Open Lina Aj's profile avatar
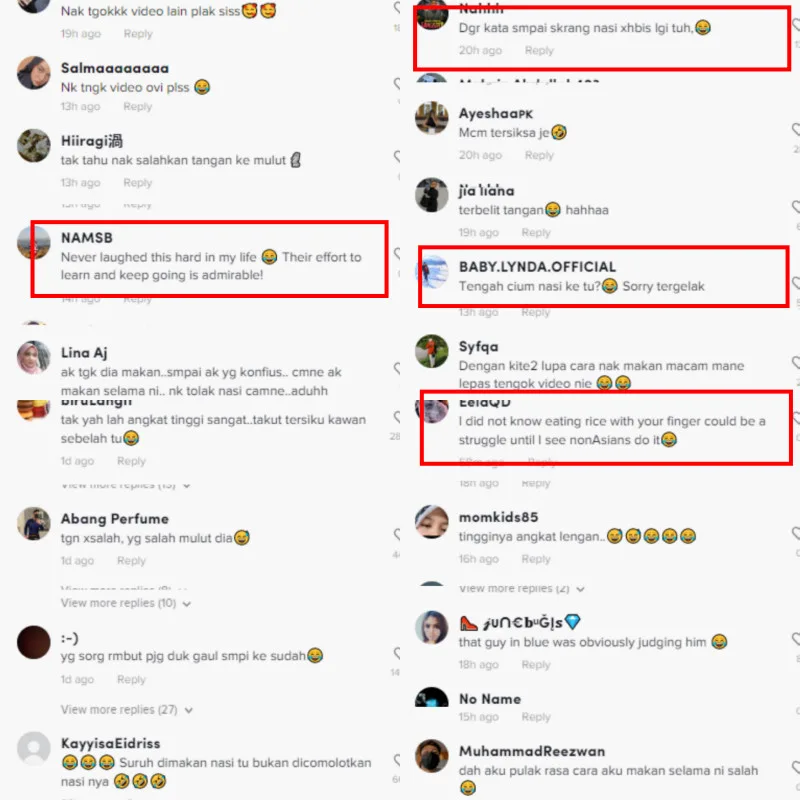The image size is (800, 800). click(x=34, y=357)
